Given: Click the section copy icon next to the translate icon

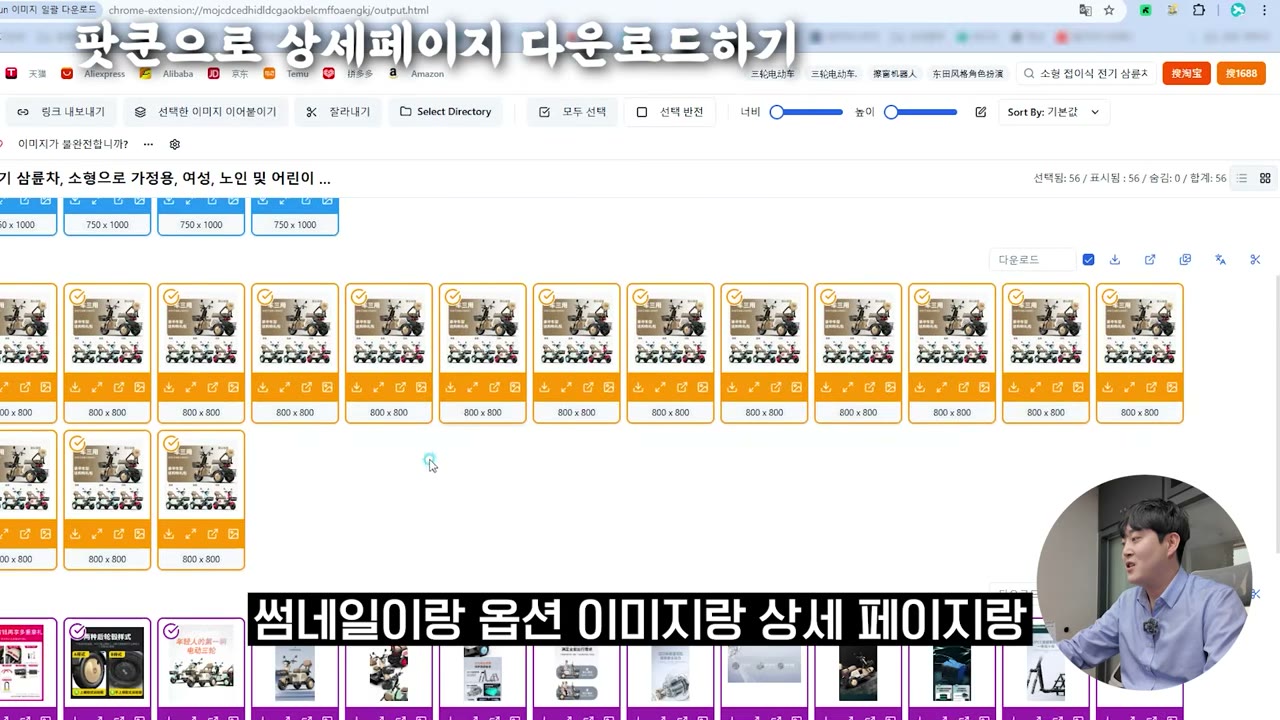Looking at the screenshot, I should 1185,260.
